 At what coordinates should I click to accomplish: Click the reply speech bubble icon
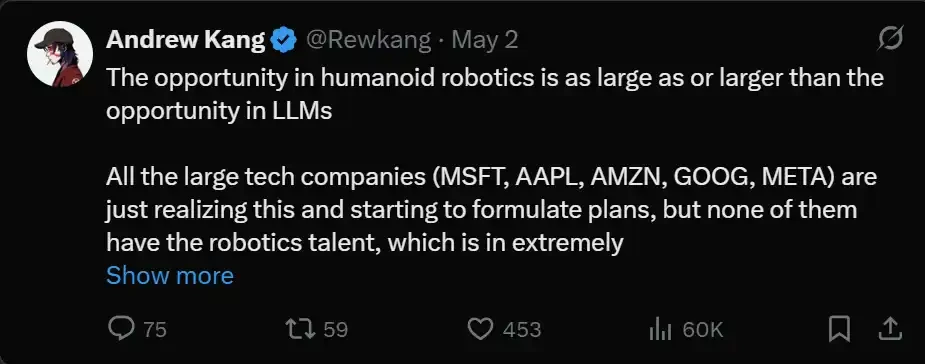click(x=122, y=329)
